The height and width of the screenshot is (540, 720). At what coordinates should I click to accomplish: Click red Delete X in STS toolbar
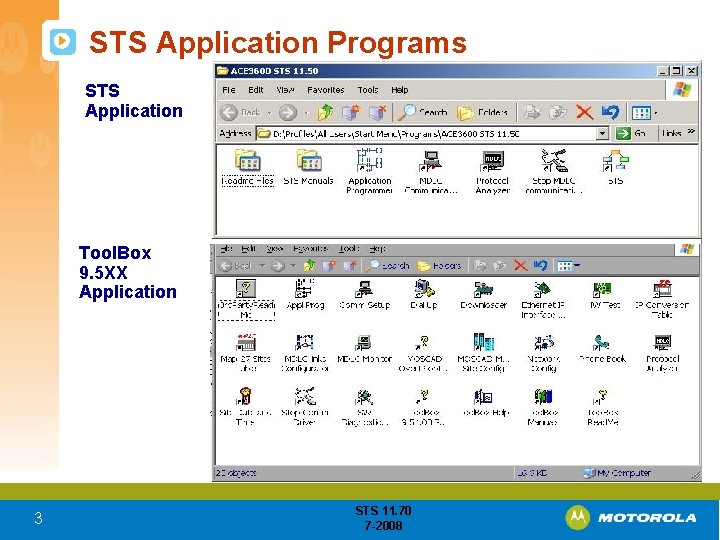coord(584,112)
